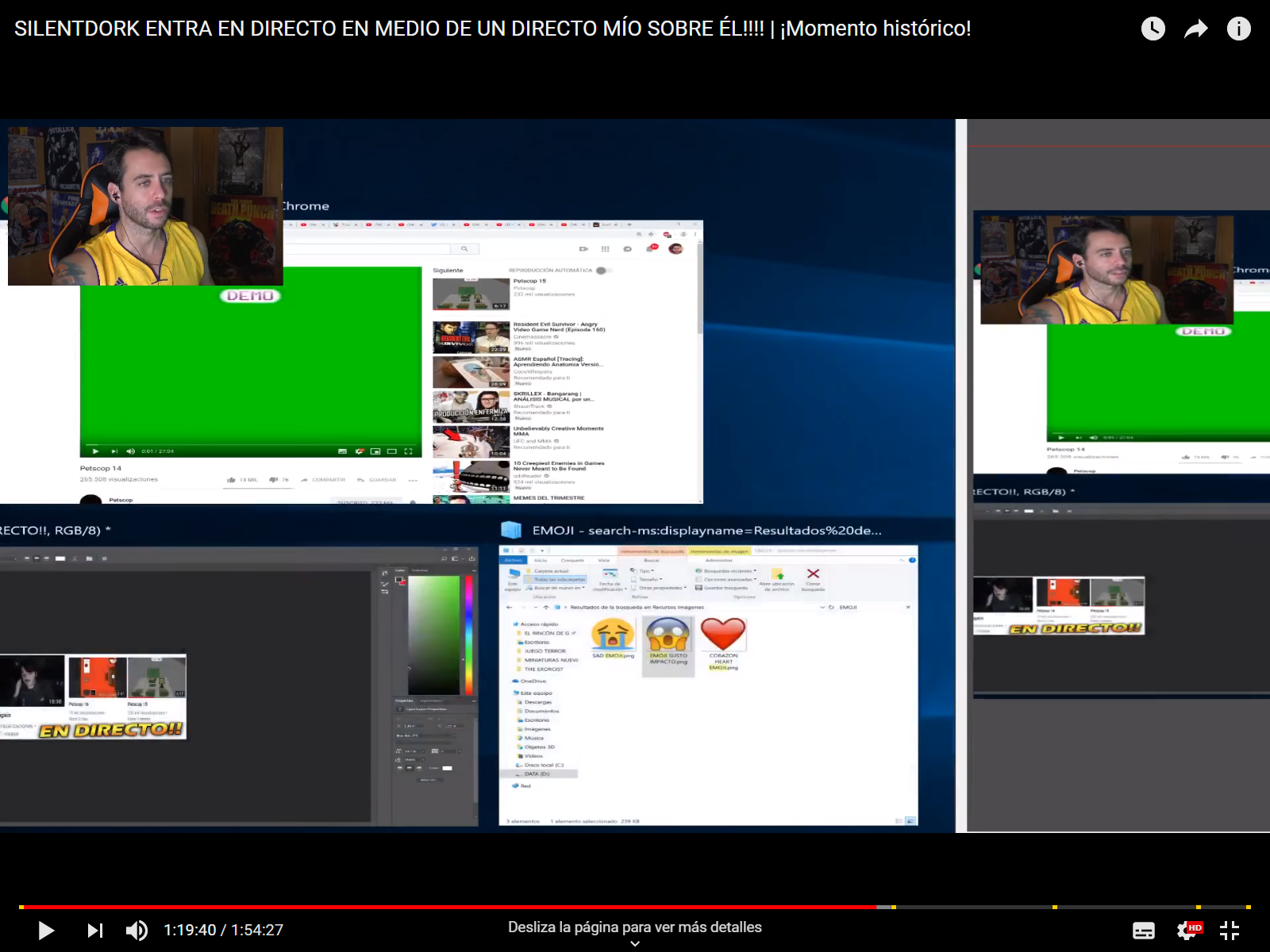Open the Tipo dropdown in Explorer ribbon
Screen dimensions: 1270x952
click(645, 570)
